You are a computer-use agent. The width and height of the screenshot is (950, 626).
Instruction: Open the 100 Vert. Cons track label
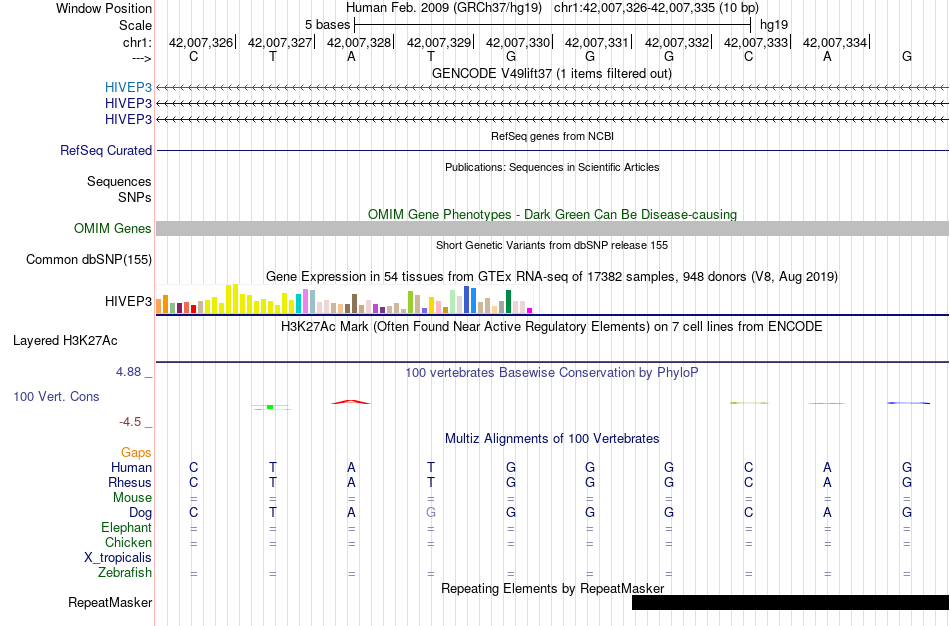click(x=56, y=396)
